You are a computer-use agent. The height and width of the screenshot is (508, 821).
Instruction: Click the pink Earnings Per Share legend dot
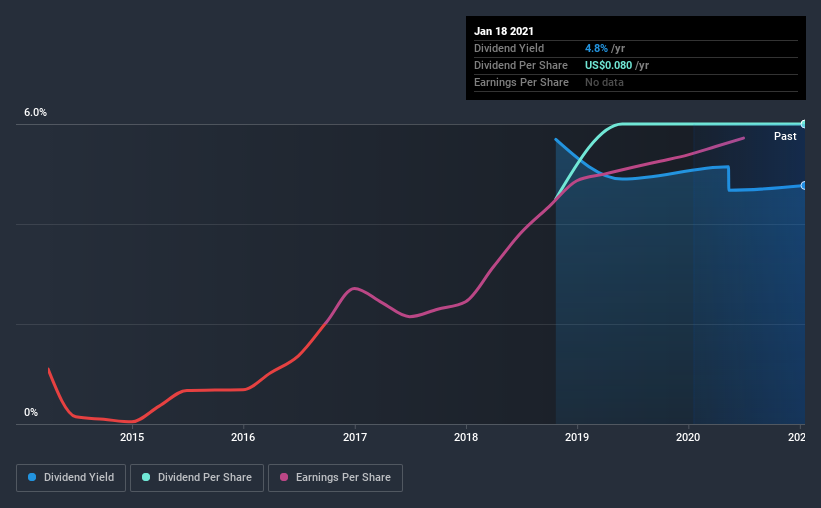click(x=284, y=477)
